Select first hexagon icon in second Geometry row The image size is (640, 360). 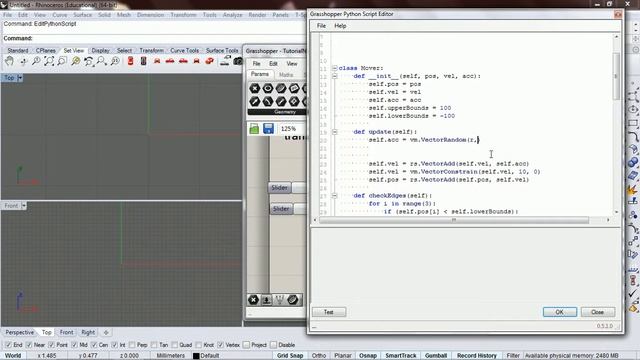(x=255, y=101)
